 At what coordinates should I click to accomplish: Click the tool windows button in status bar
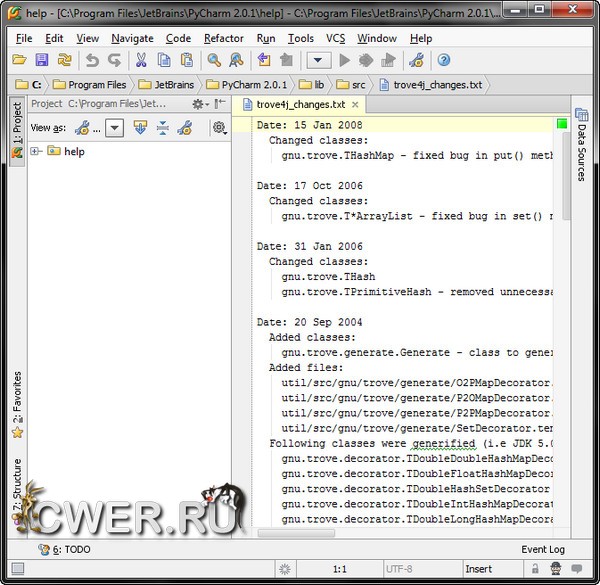[x=17, y=569]
